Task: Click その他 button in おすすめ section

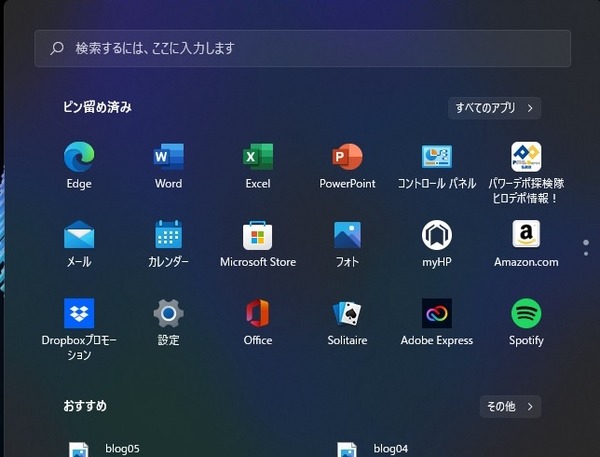Action: [x=510, y=406]
